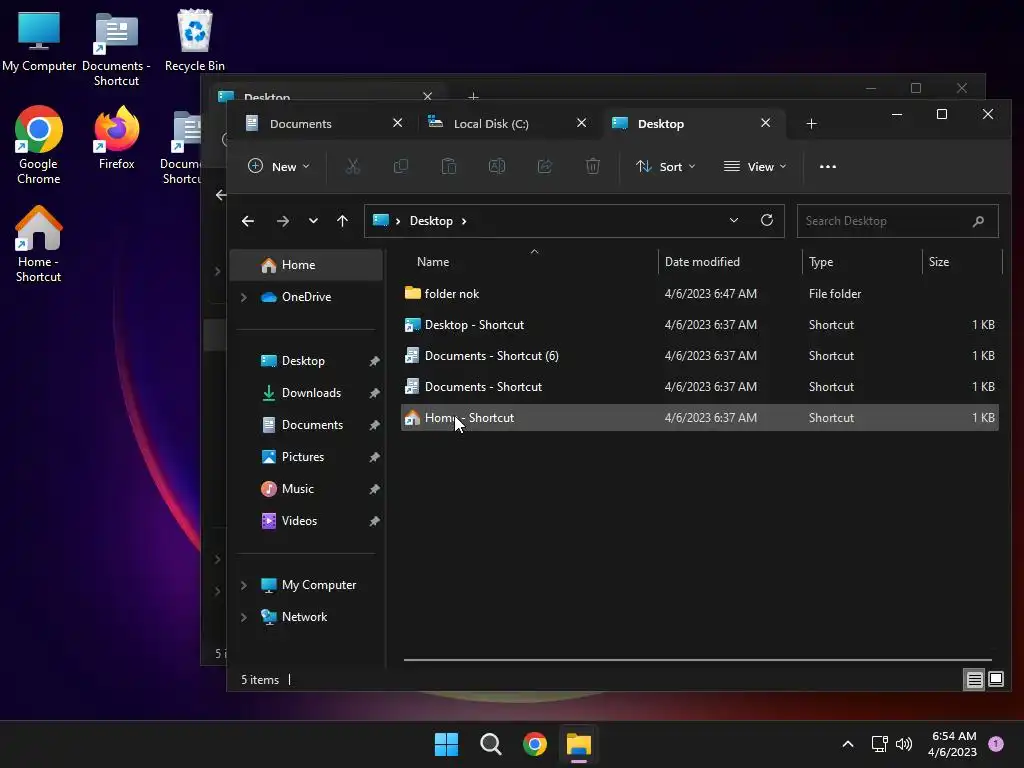
Task: Switch to the Local Disk (C:) tab
Action: pos(498,123)
